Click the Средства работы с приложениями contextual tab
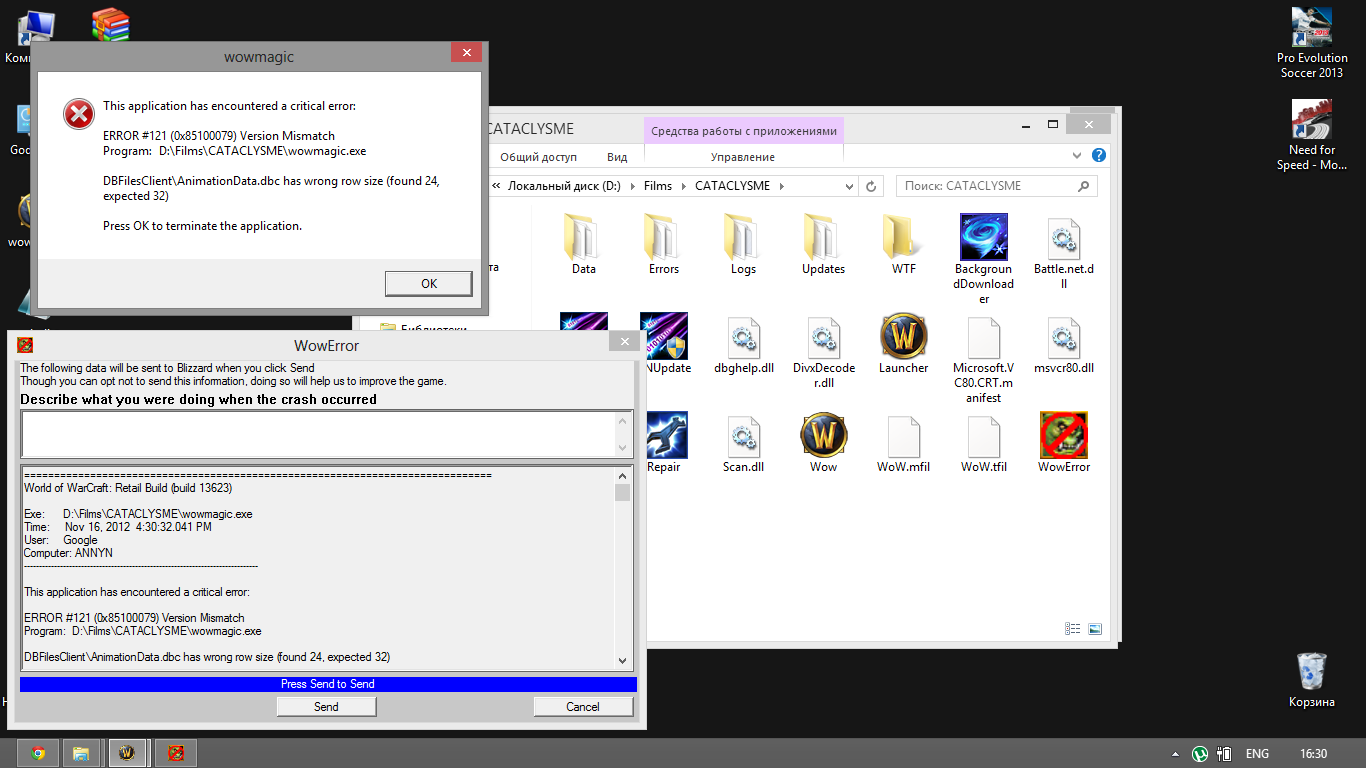The width and height of the screenshot is (1366, 768). point(744,131)
